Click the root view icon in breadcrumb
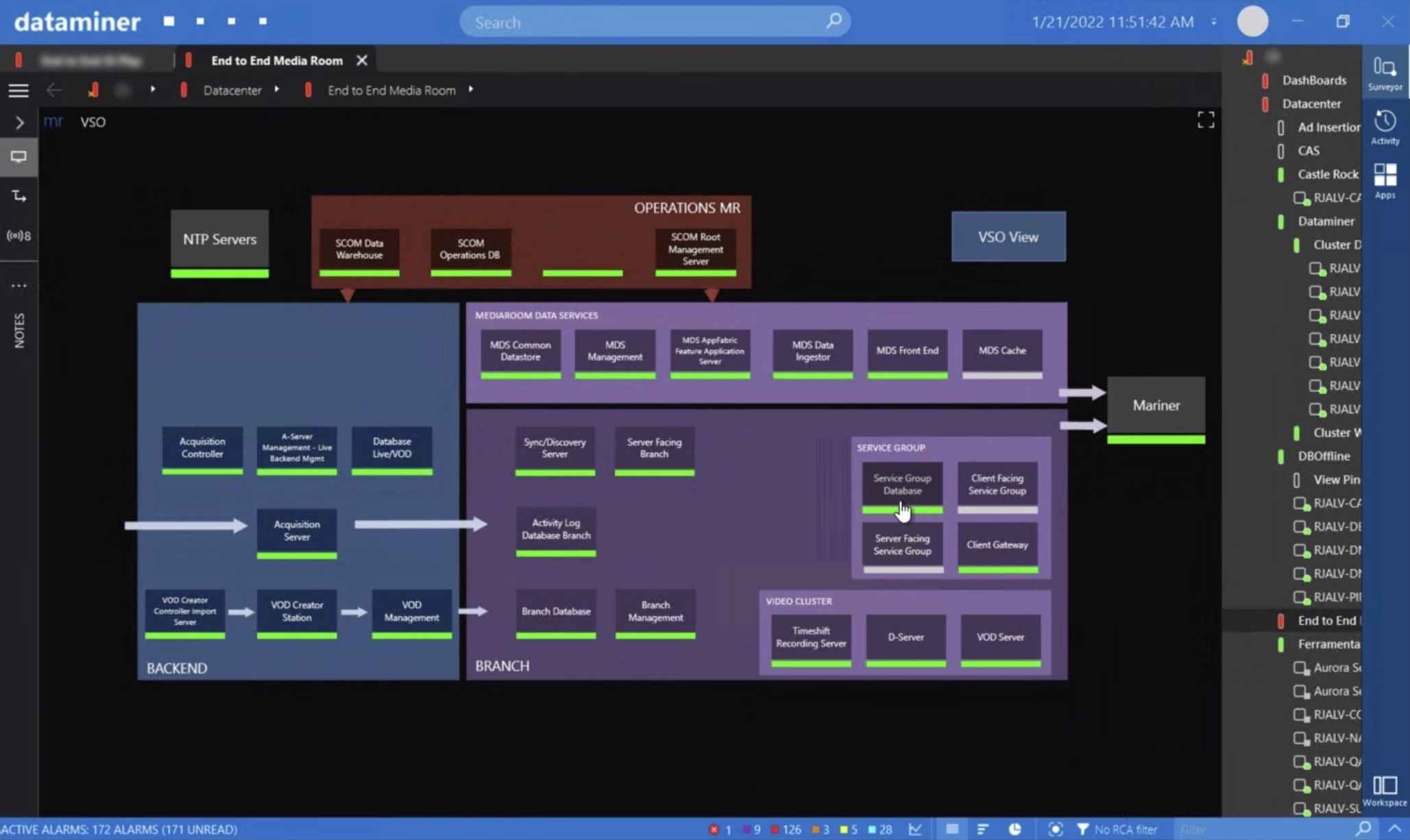The width and height of the screenshot is (1410, 840). click(x=93, y=90)
